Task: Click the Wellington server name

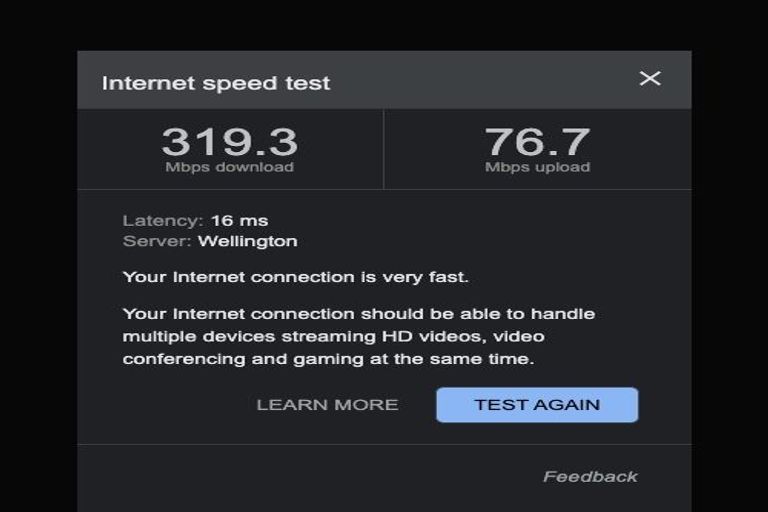Action: [x=247, y=241]
